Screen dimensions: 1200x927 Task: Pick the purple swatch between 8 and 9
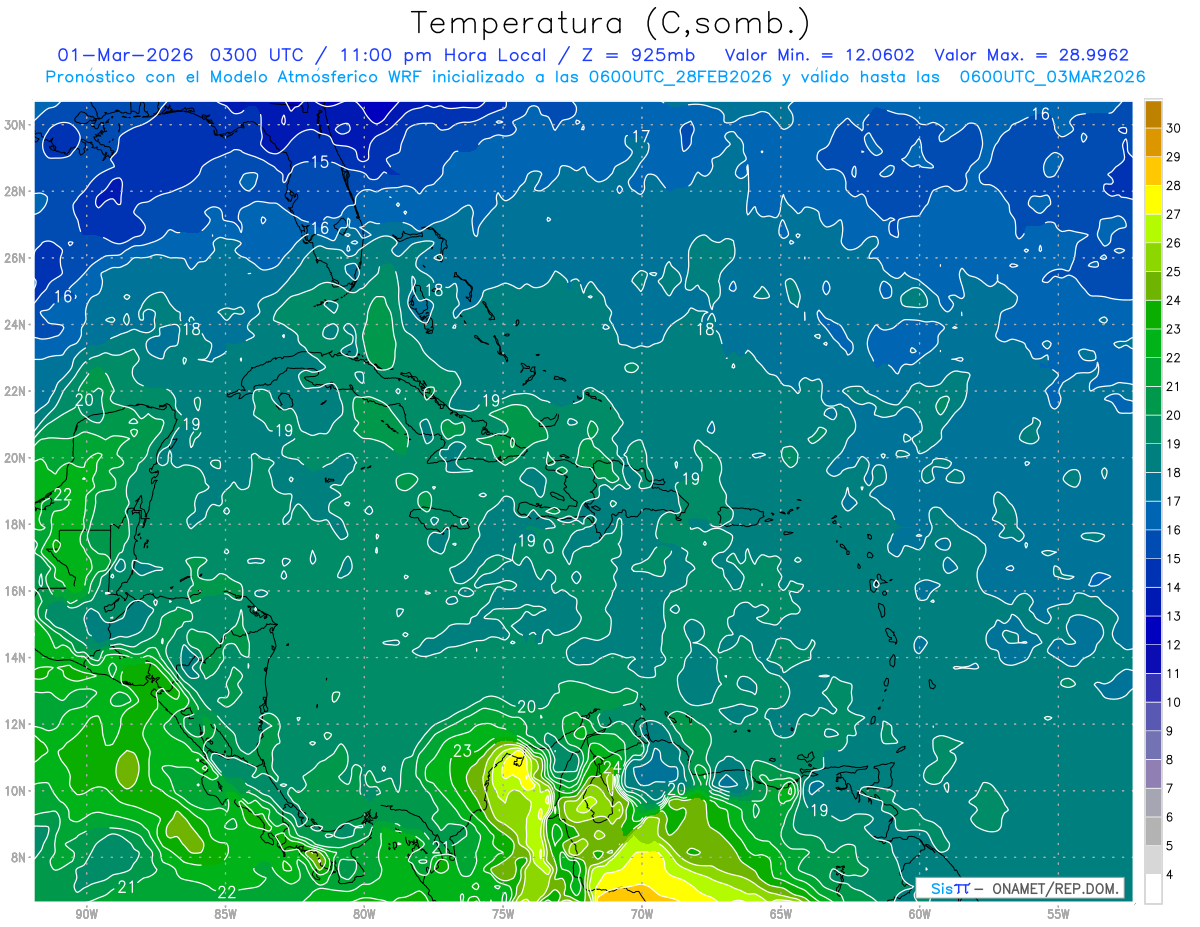1153,745
